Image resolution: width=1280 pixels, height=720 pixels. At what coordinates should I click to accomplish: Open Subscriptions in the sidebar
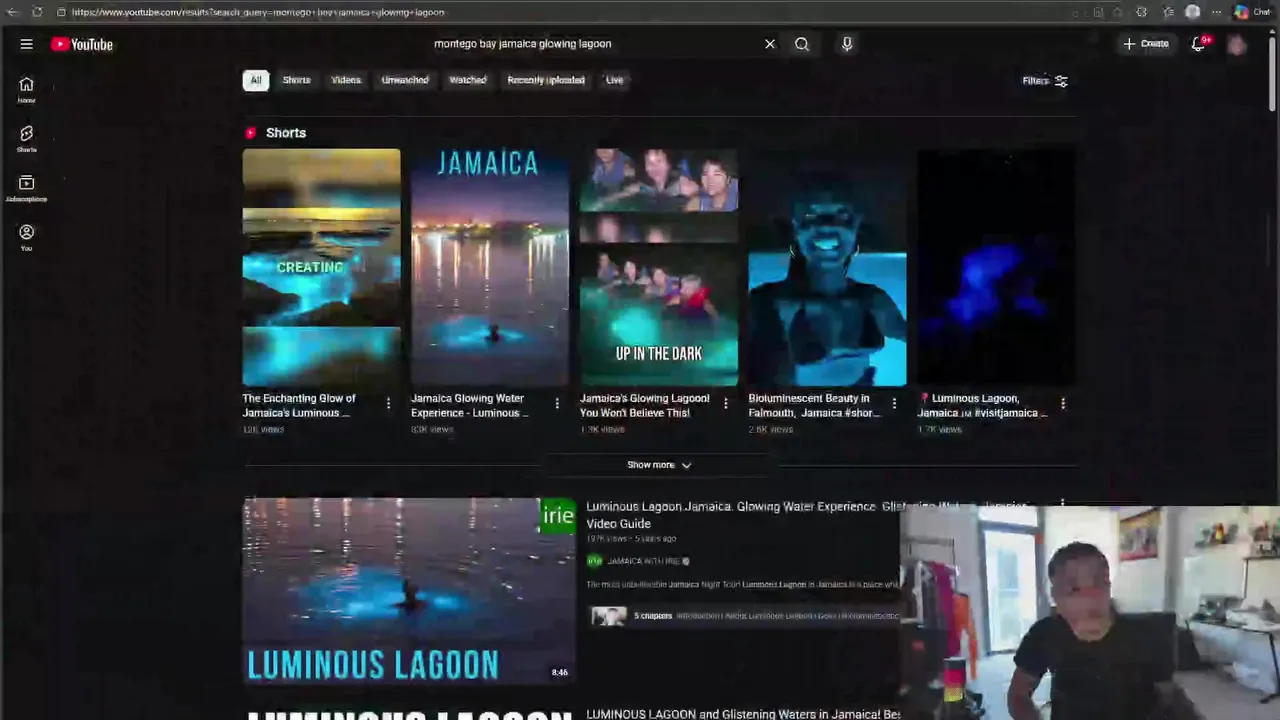pos(26,188)
